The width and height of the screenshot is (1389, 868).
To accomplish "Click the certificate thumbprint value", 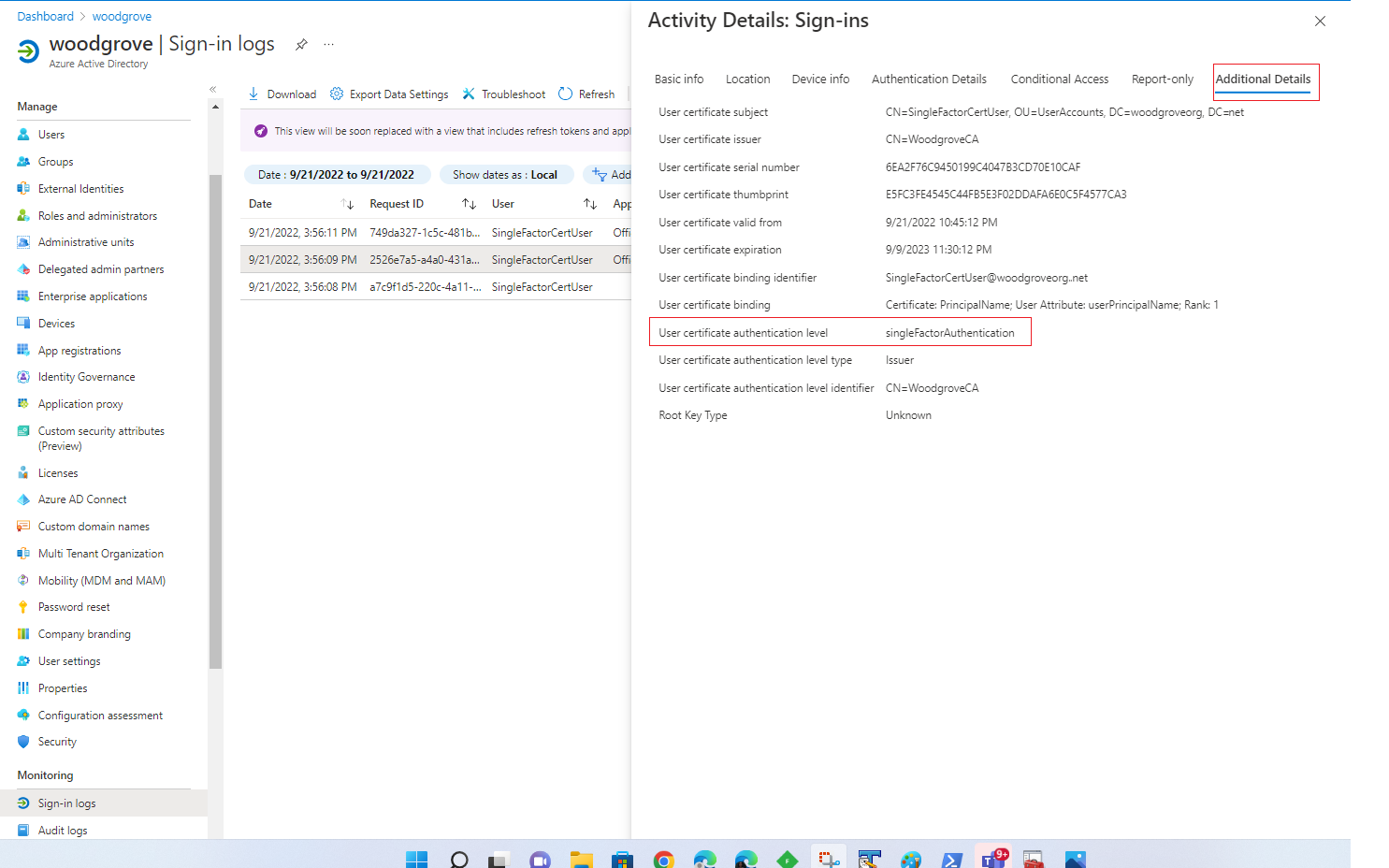I will click(x=1006, y=195).
